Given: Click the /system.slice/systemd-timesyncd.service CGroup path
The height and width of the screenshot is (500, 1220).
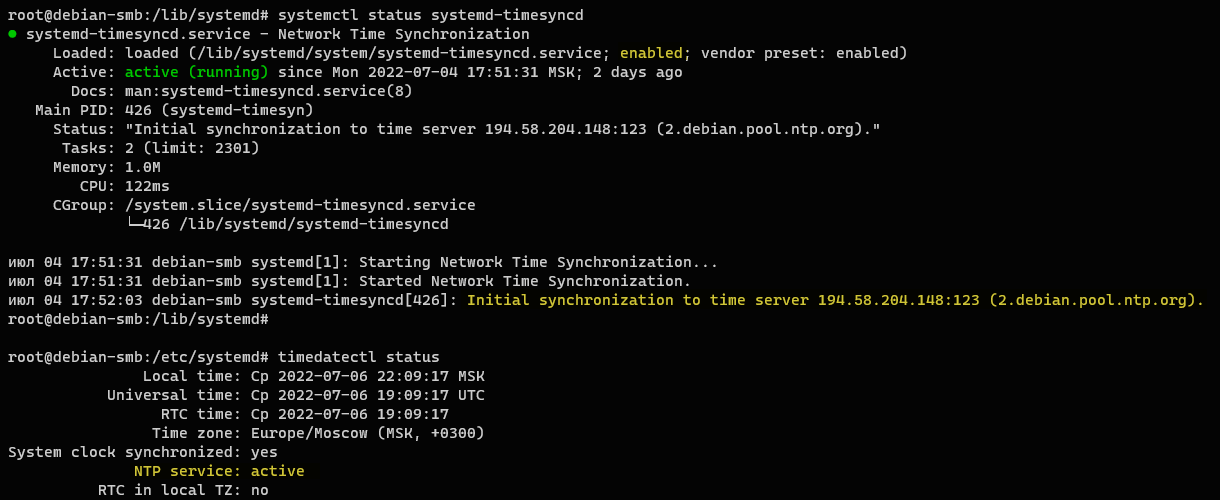Looking at the screenshot, I should tap(300, 205).
